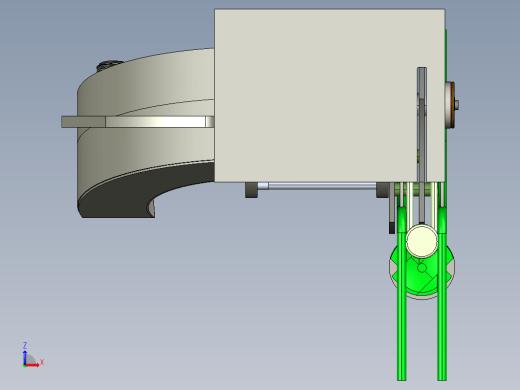Pick the green spherical joint below the knob

[422, 273]
